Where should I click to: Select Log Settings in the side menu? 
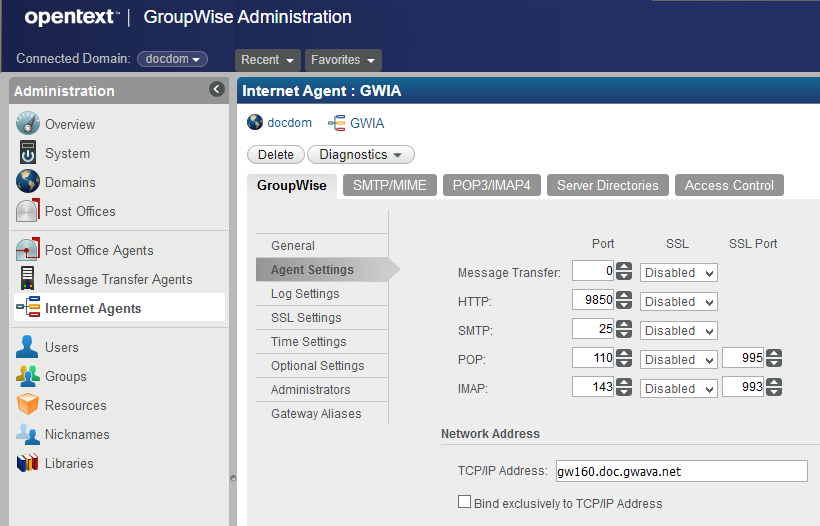click(305, 294)
